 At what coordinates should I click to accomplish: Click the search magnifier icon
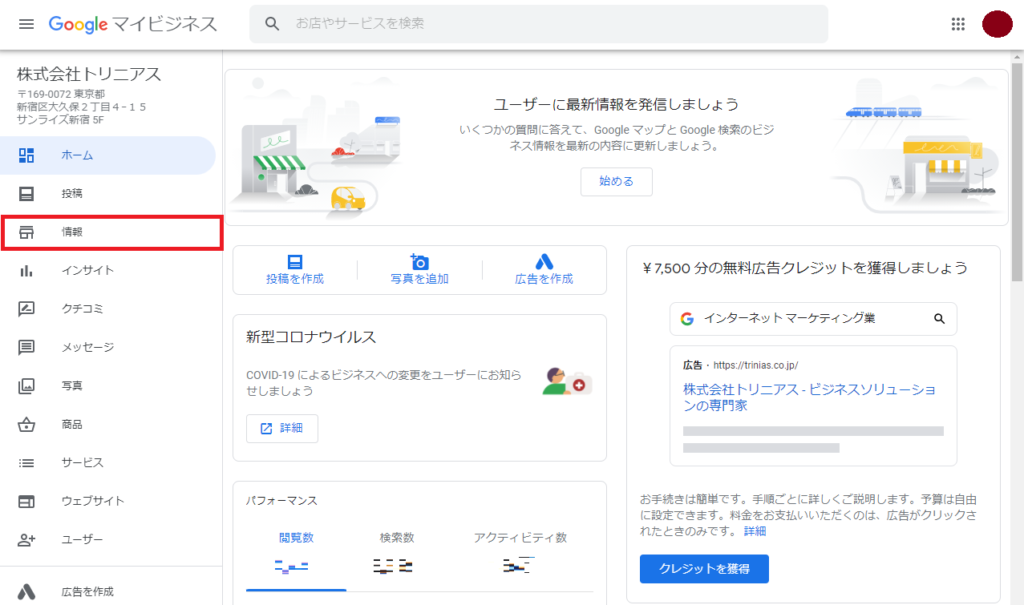coord(272,24)
